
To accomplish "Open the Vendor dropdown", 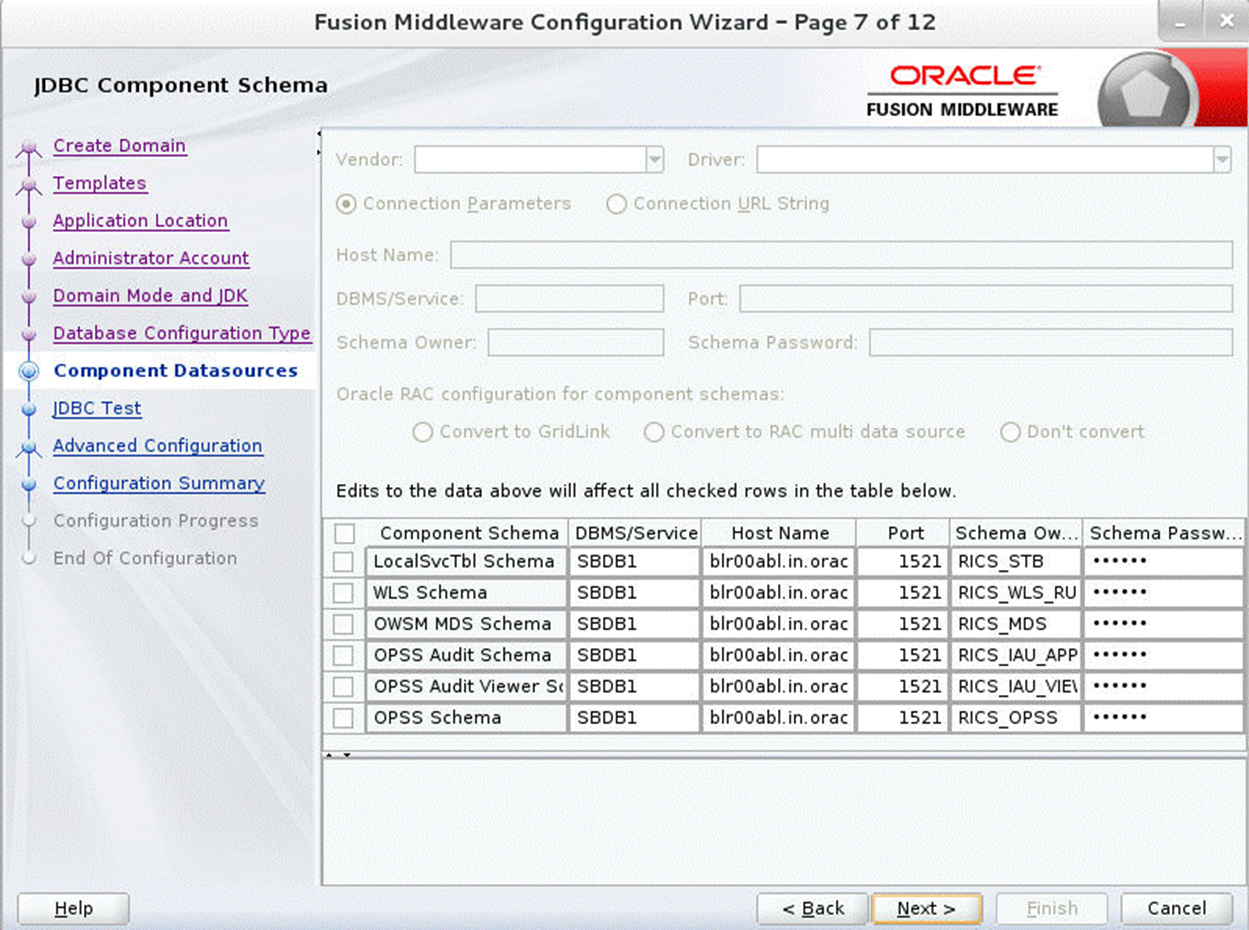I will pos(655,159).
